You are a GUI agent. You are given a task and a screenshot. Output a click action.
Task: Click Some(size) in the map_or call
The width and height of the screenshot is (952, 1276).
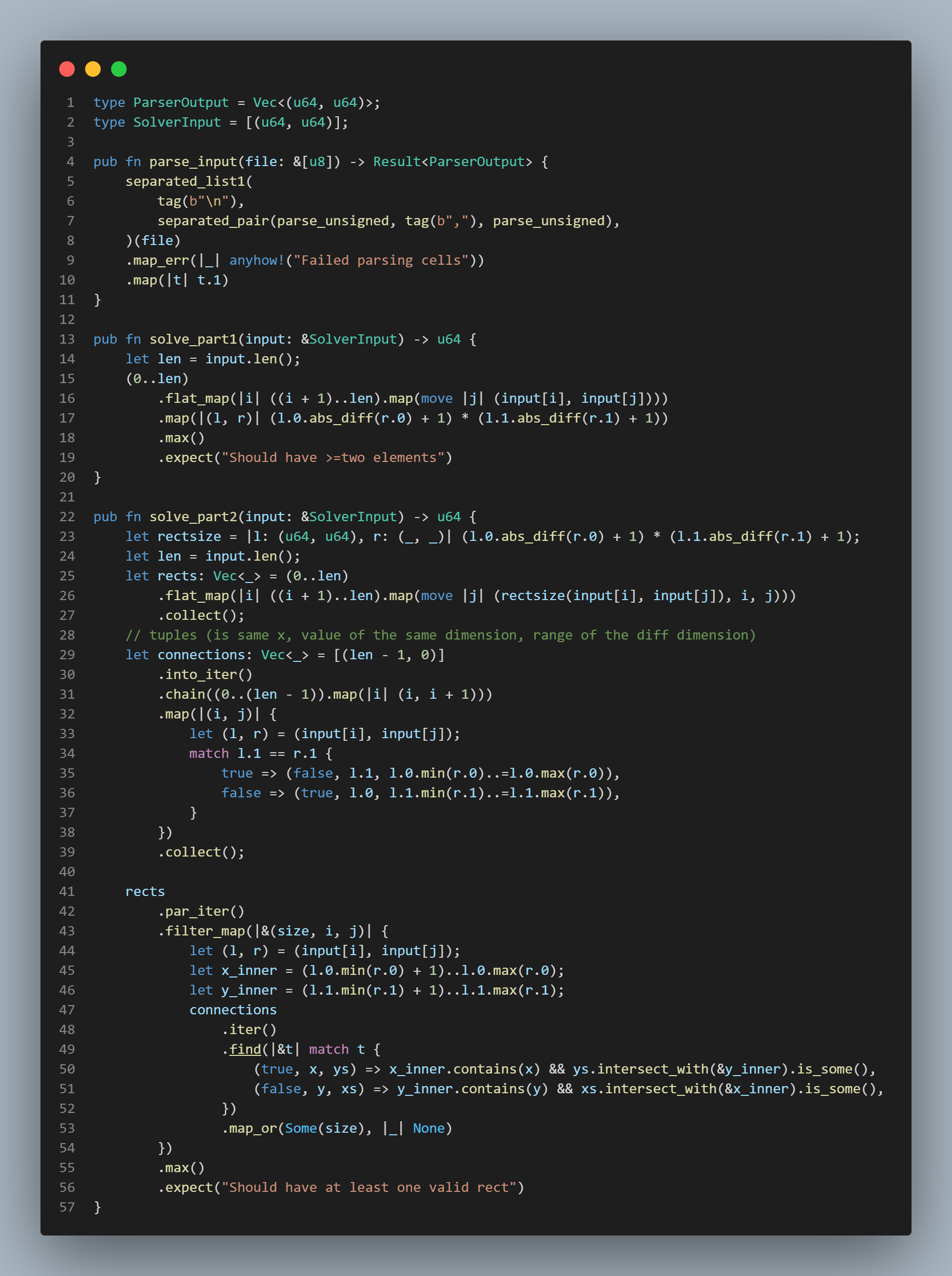pos(324,1129)
